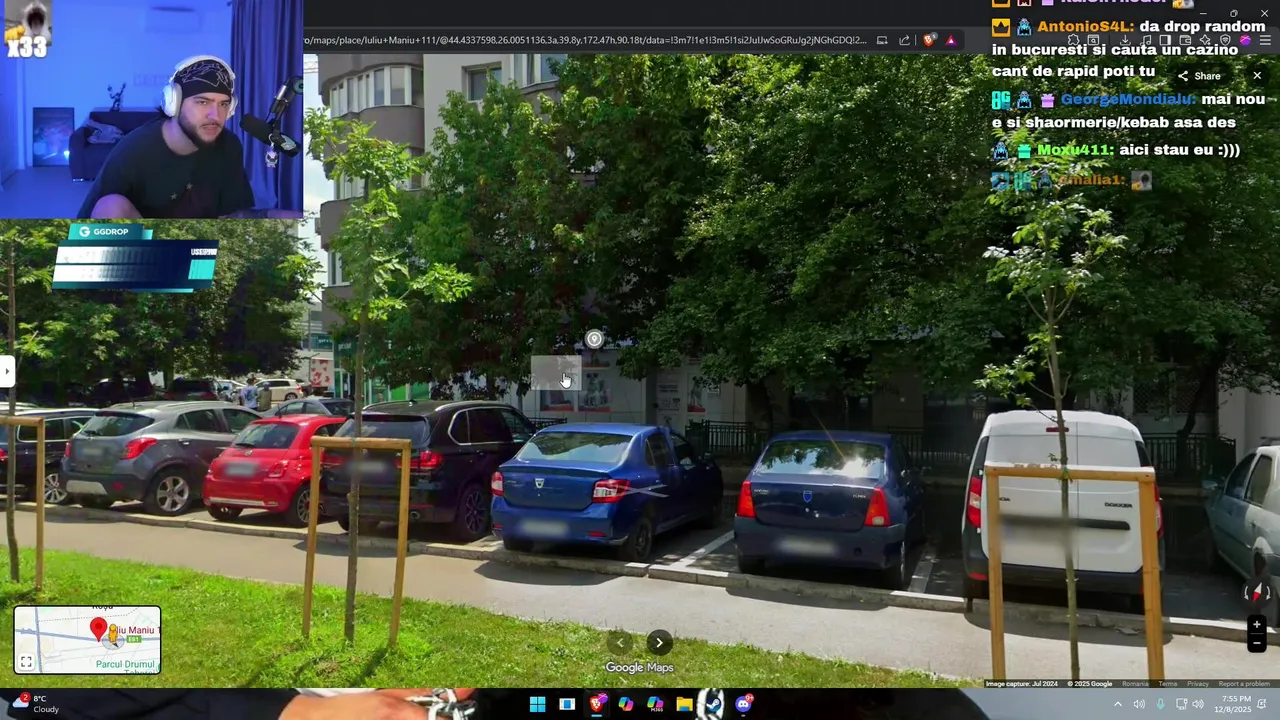This screenshot has height=720, width=1280.
Task: Click Report a problem link
Action: [1244, 684]
